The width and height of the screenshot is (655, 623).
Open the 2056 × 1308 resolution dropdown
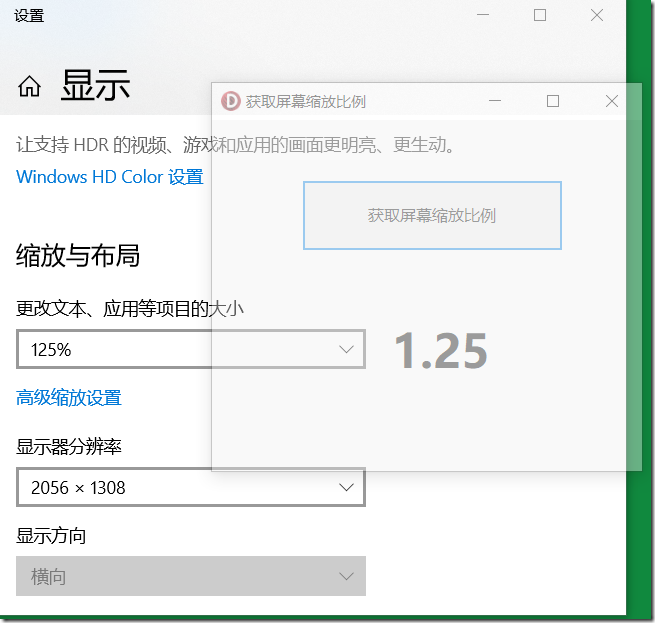pos(191,487)
